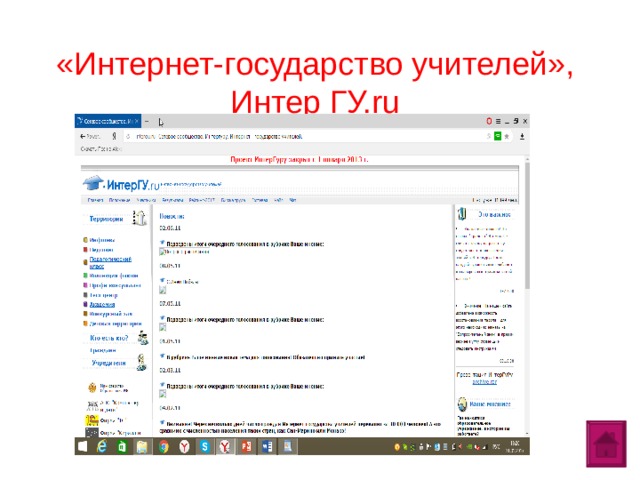640x480 pixels.
Task: Click the ИнтерГУ.ru graduation cap logo
Action: (x=93, y=183)
